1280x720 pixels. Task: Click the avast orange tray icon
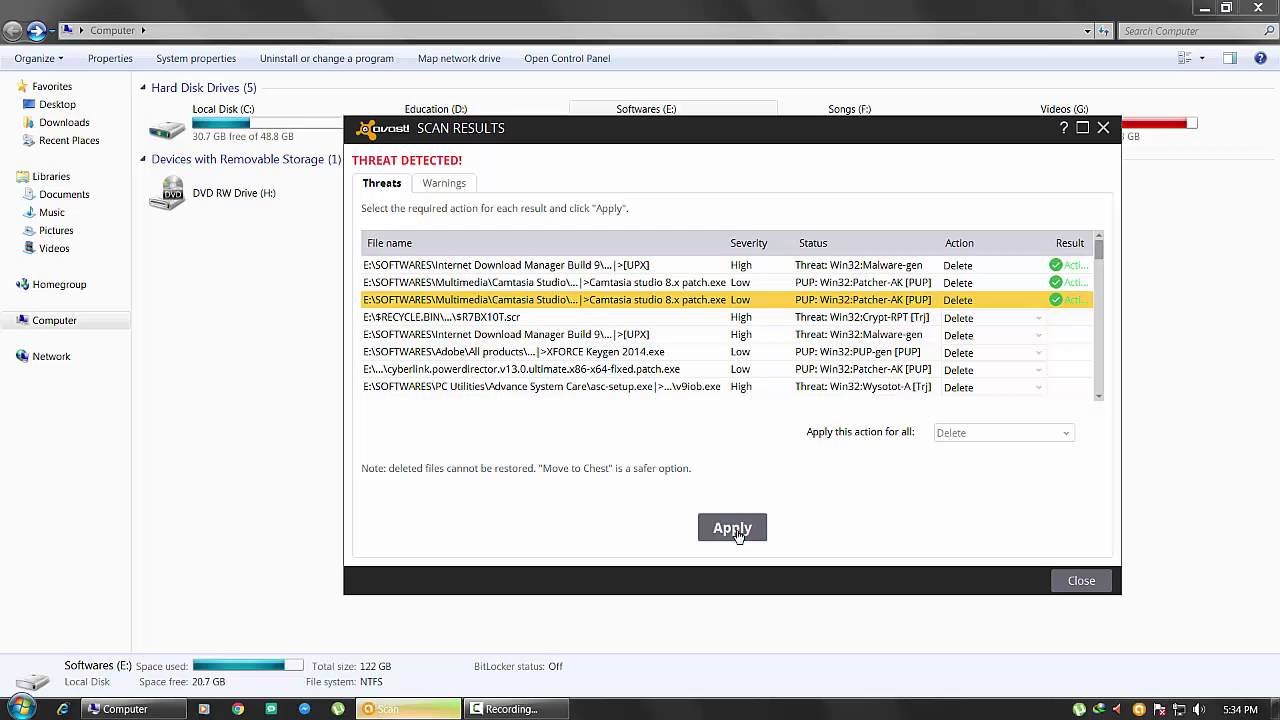1138,710
